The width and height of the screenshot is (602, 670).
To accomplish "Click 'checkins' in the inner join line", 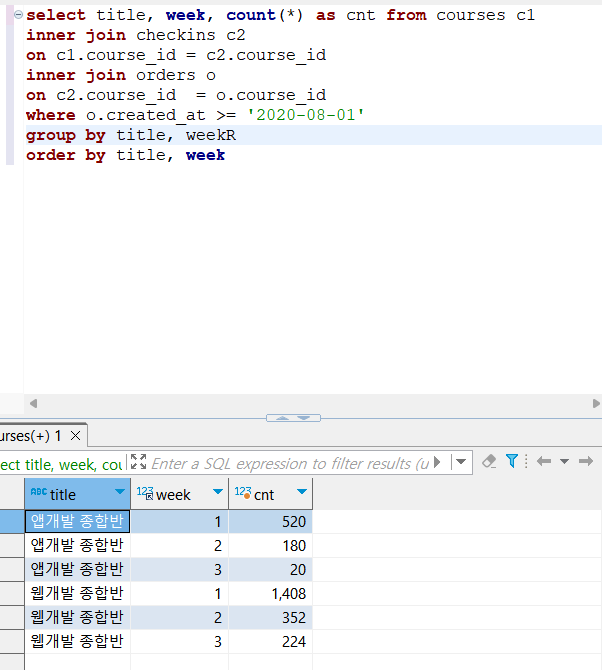I will pos(176,35).
